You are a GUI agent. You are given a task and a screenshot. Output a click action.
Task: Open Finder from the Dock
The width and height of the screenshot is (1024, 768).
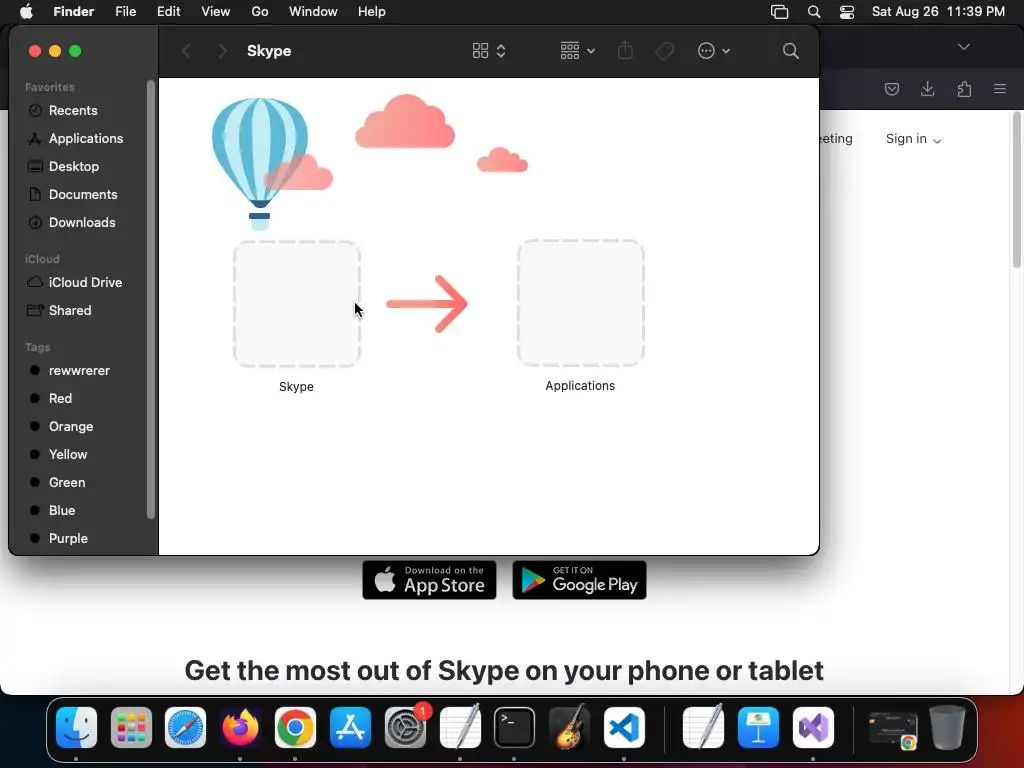76,728
